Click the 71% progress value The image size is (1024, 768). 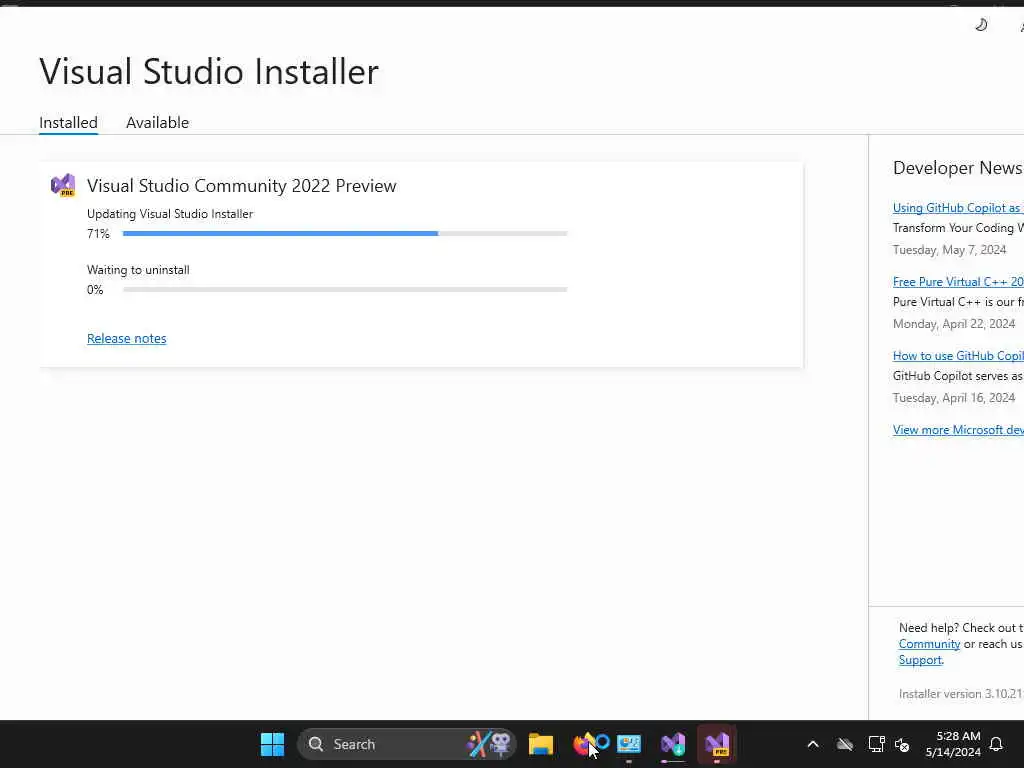tap(98, 234)
